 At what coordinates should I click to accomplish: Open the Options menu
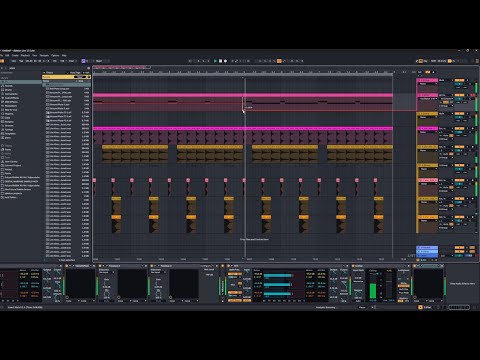55,55
